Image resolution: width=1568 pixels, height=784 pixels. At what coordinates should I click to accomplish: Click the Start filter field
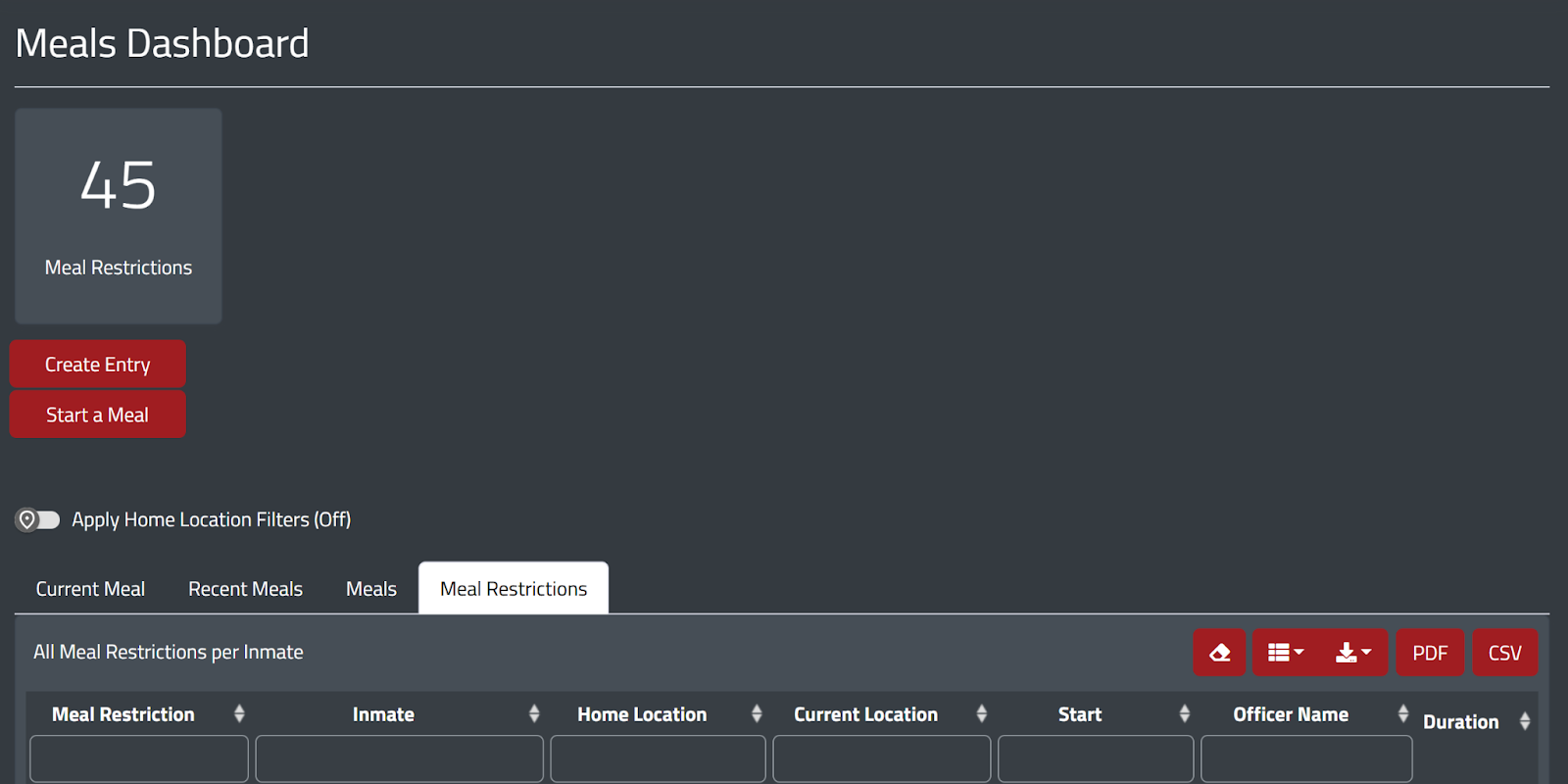click(1096, 759)
